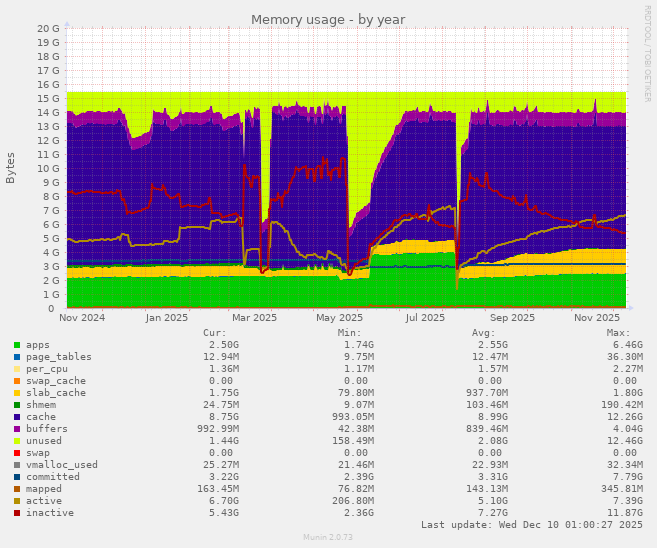Click the 'Munin 2.0.73' footer text

pyautogui.click(x=328, y=537)
